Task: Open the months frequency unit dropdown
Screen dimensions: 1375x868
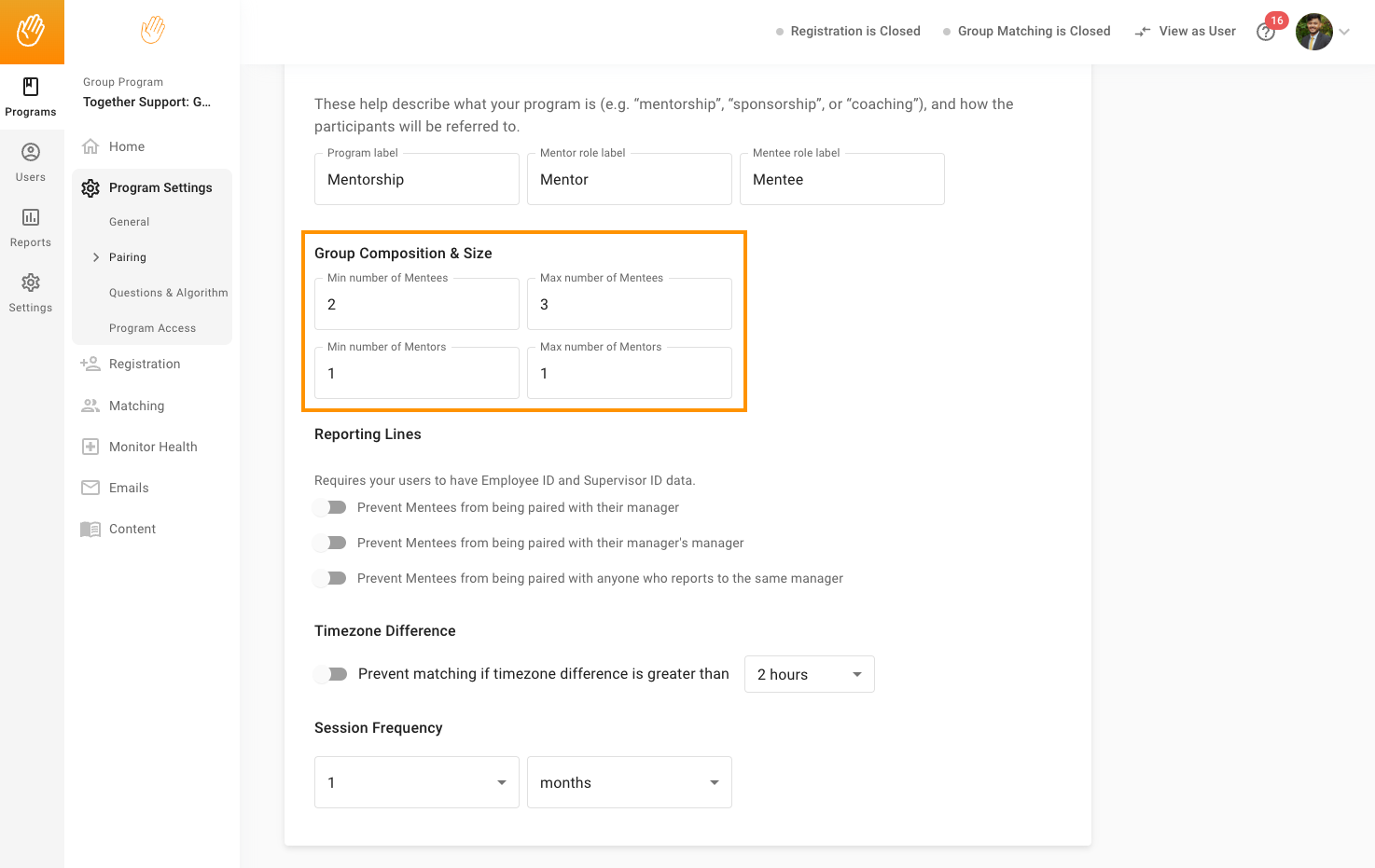Action: point(630,782)
